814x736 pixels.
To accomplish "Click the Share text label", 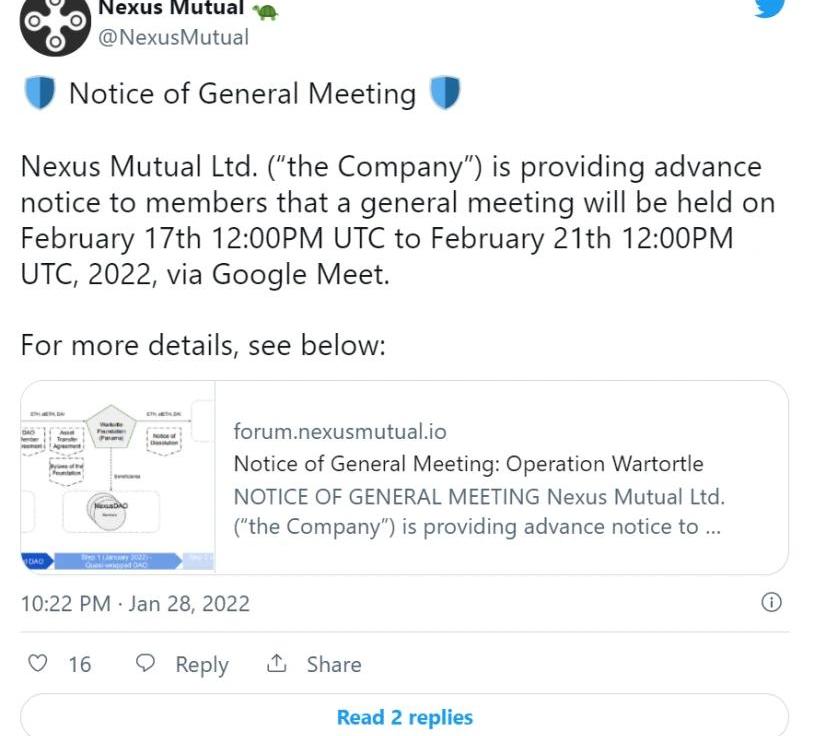I will pos(334,664).
